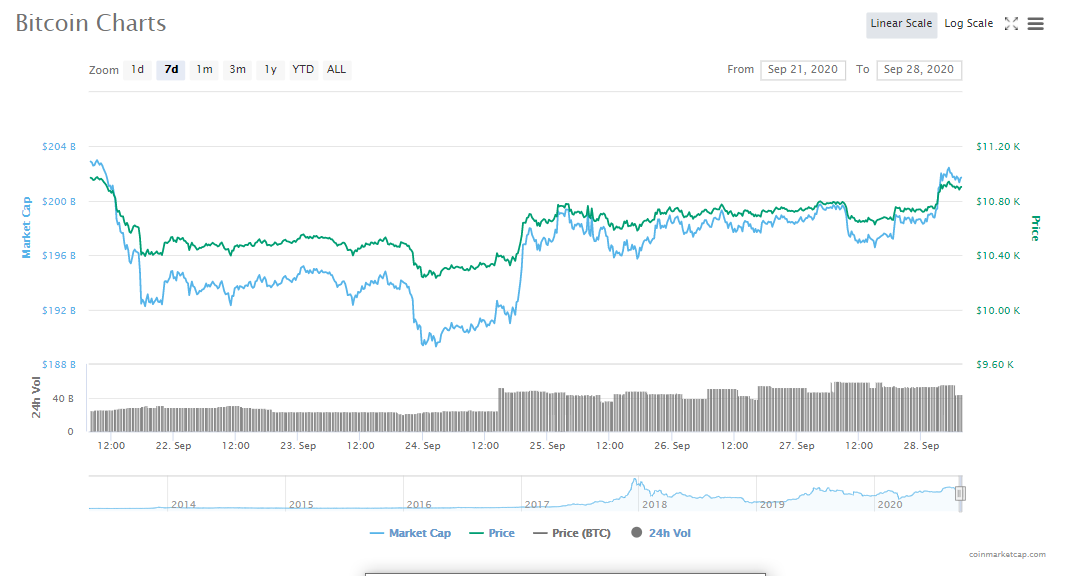
Task: Show ALL historical data
Action: click(x=336, y=70)
